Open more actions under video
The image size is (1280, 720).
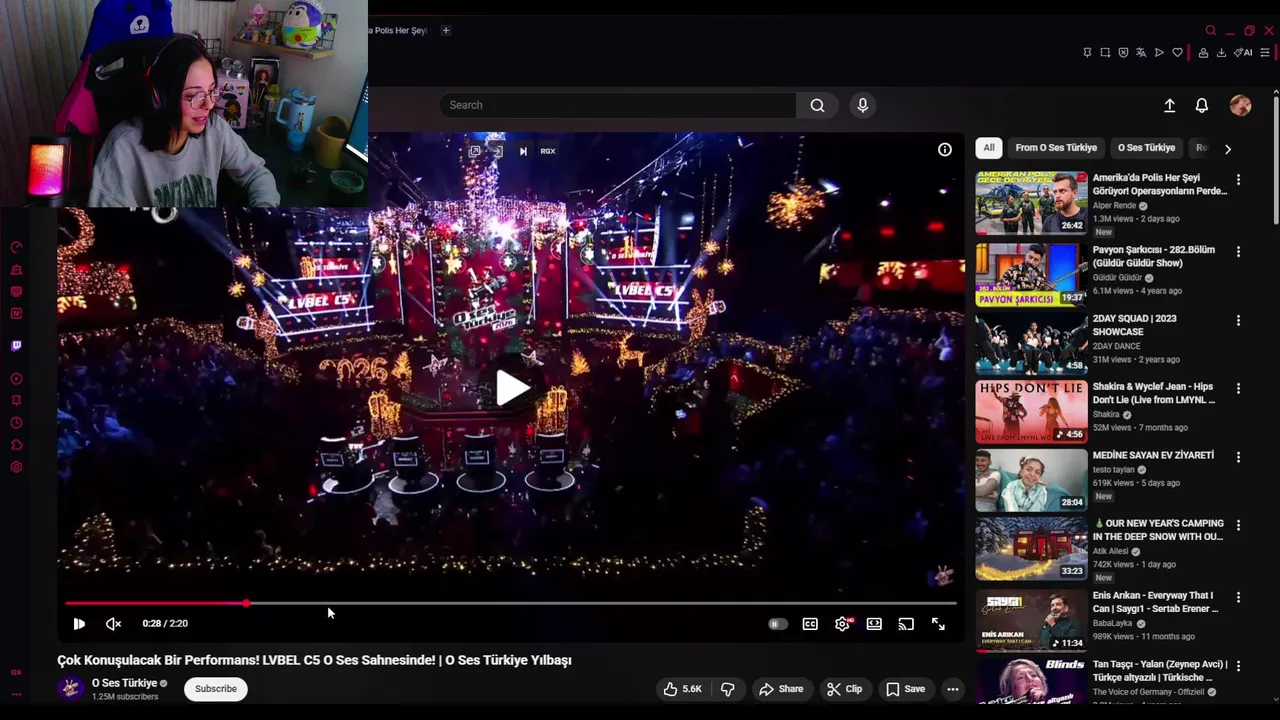[x=953, y=689]
